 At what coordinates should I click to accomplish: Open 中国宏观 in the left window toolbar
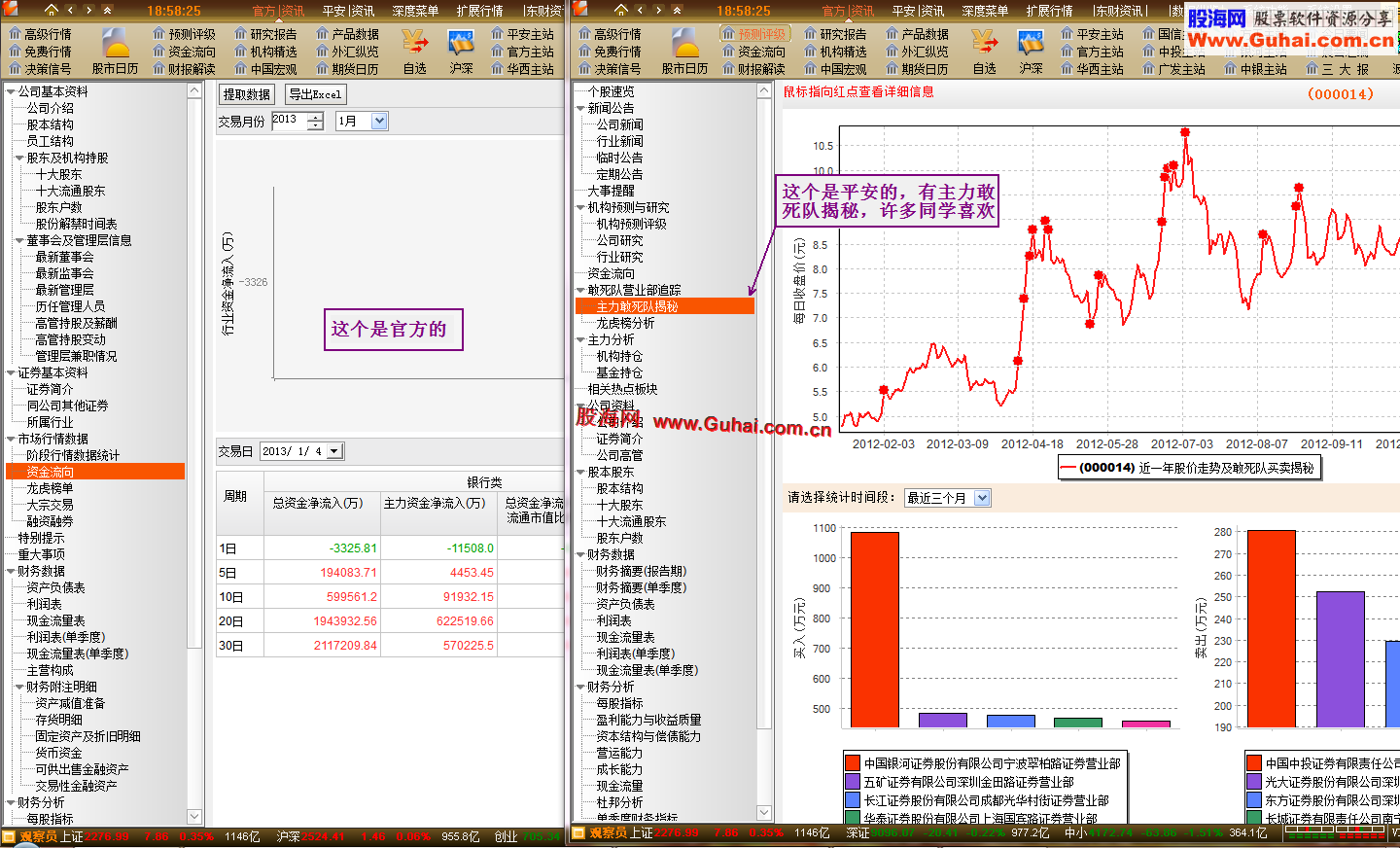click(x=265, y=69)
